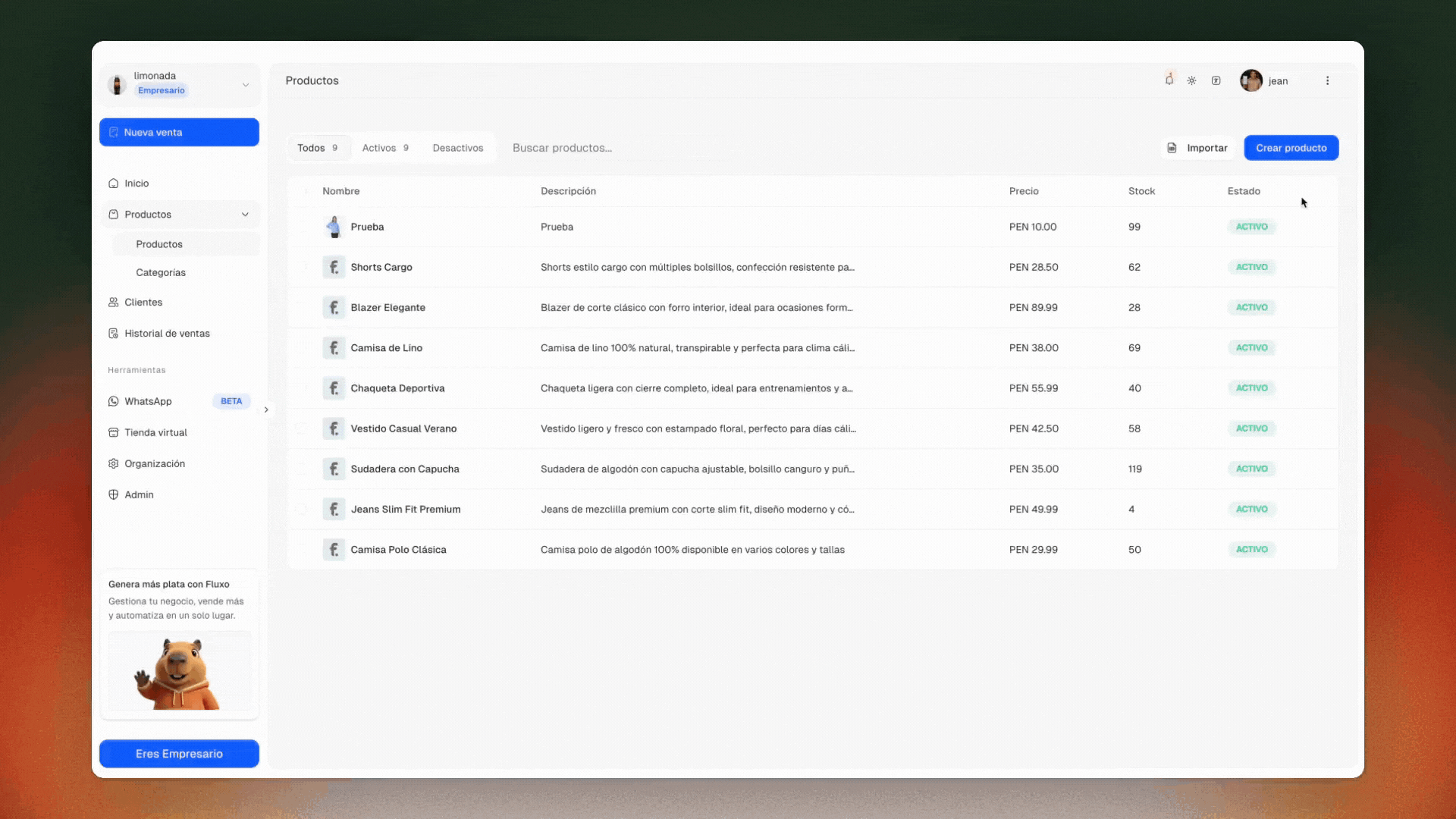Collapse the Productos sidebar section
The width and height of the screenshot is (1456, 819).
245,215
